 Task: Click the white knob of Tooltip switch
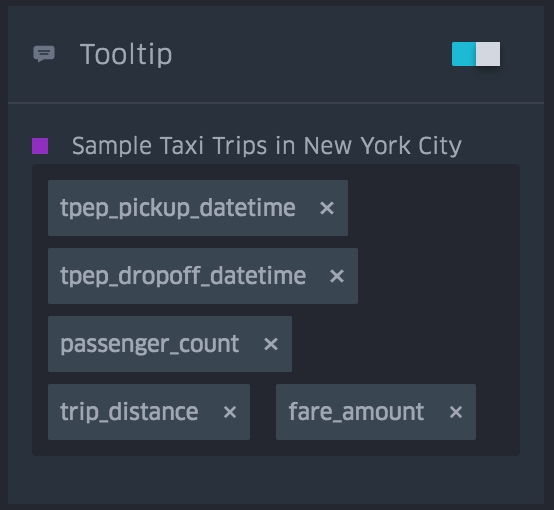tap(488, 54)
